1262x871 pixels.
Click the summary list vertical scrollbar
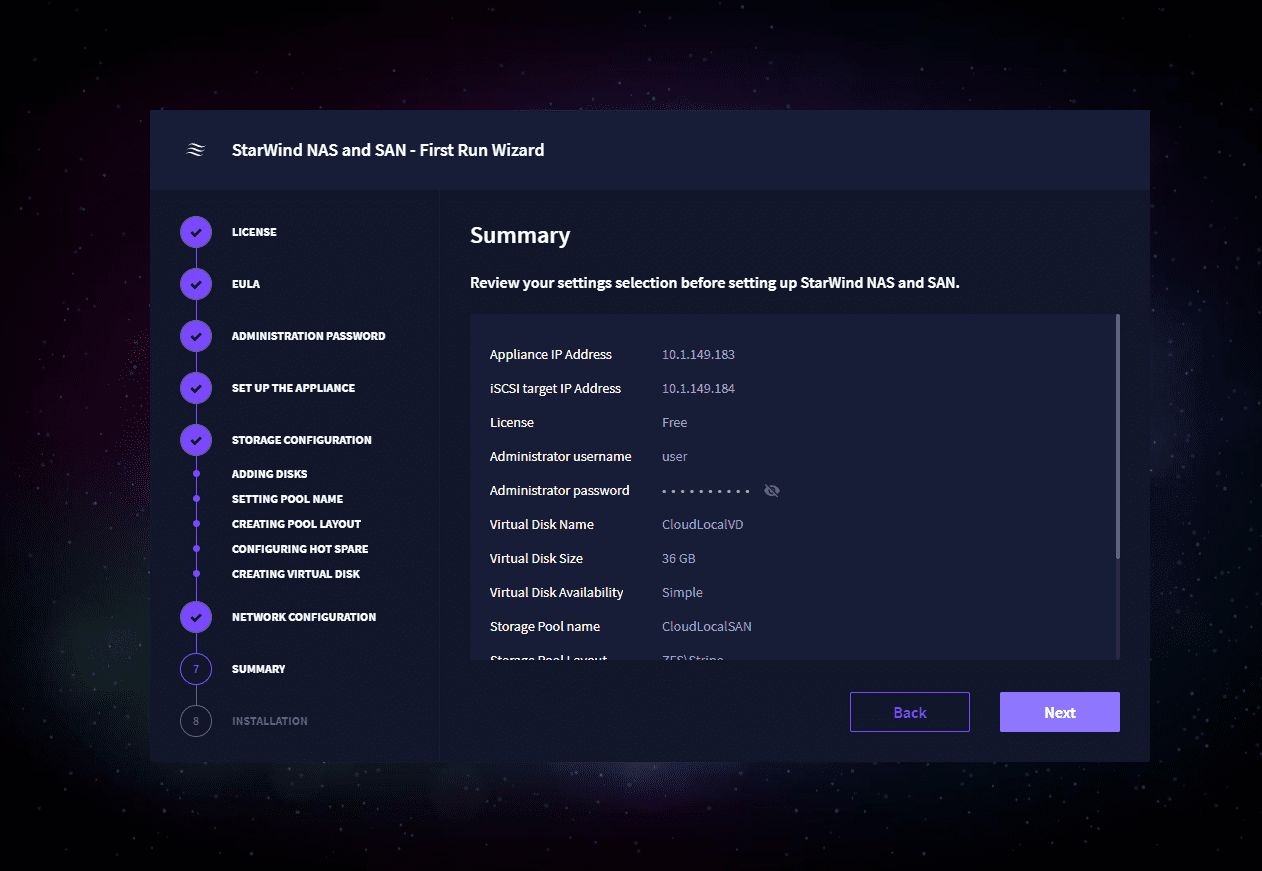(x=1117, y=436)
